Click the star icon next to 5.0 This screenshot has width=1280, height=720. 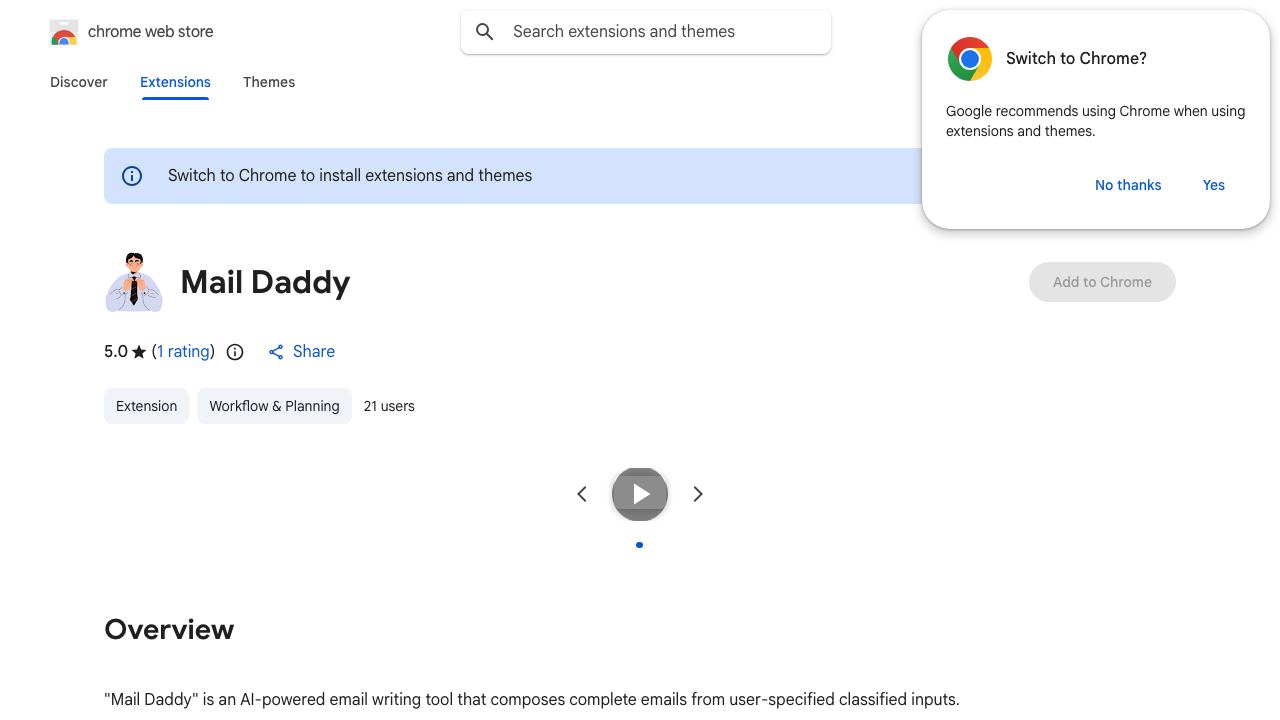point(139,352)
